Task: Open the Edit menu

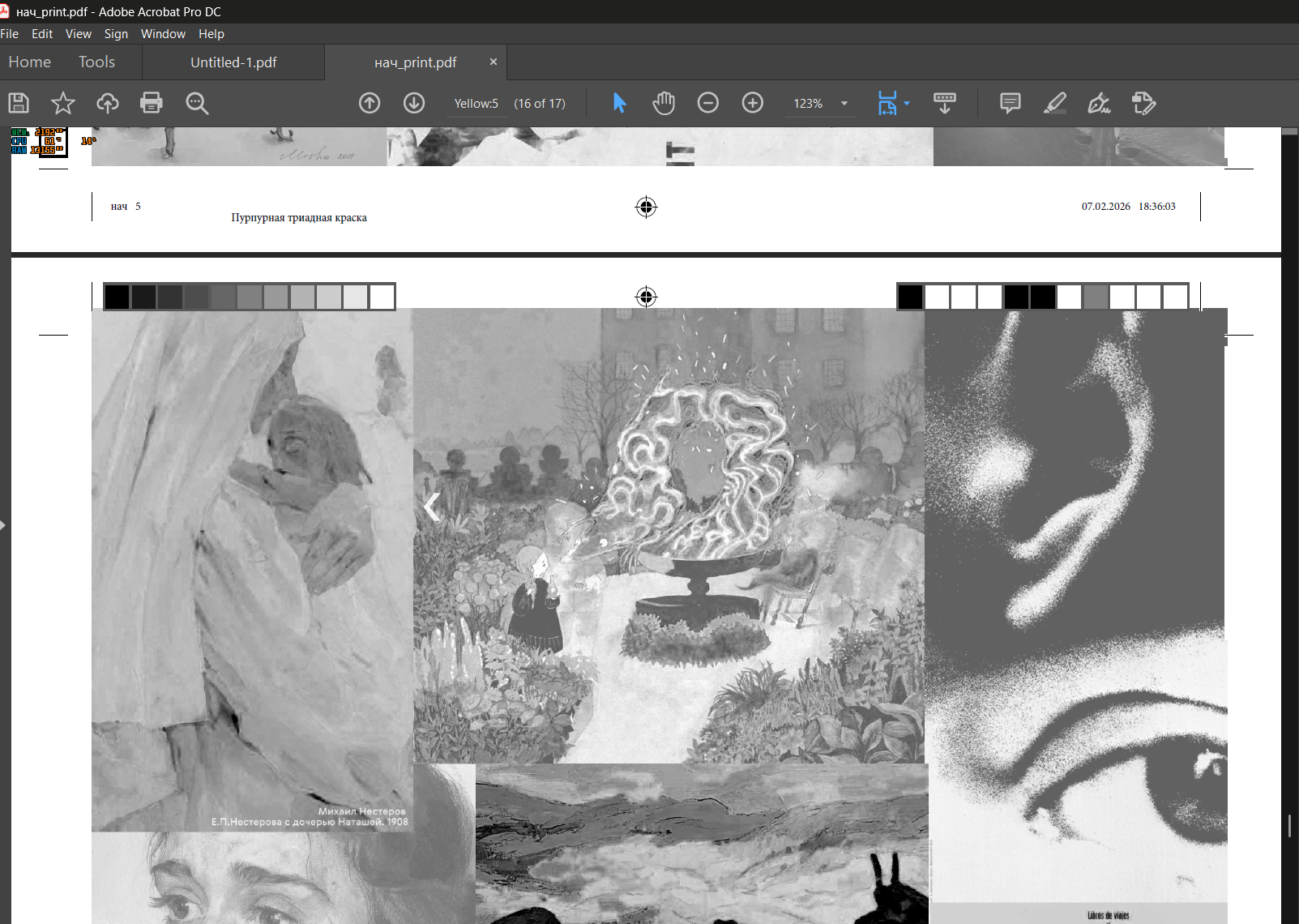Action: (x=42, y=34)
